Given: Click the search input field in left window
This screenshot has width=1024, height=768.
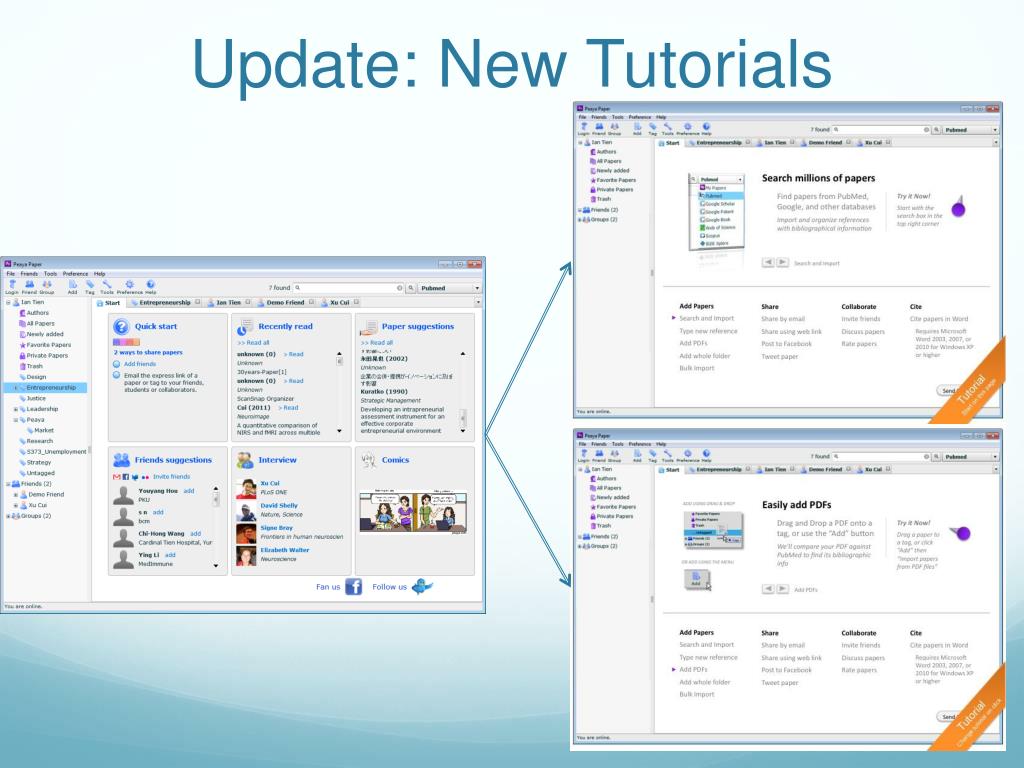Looking at the screenshot, I should pyautogui.click(x=347, y=288).
